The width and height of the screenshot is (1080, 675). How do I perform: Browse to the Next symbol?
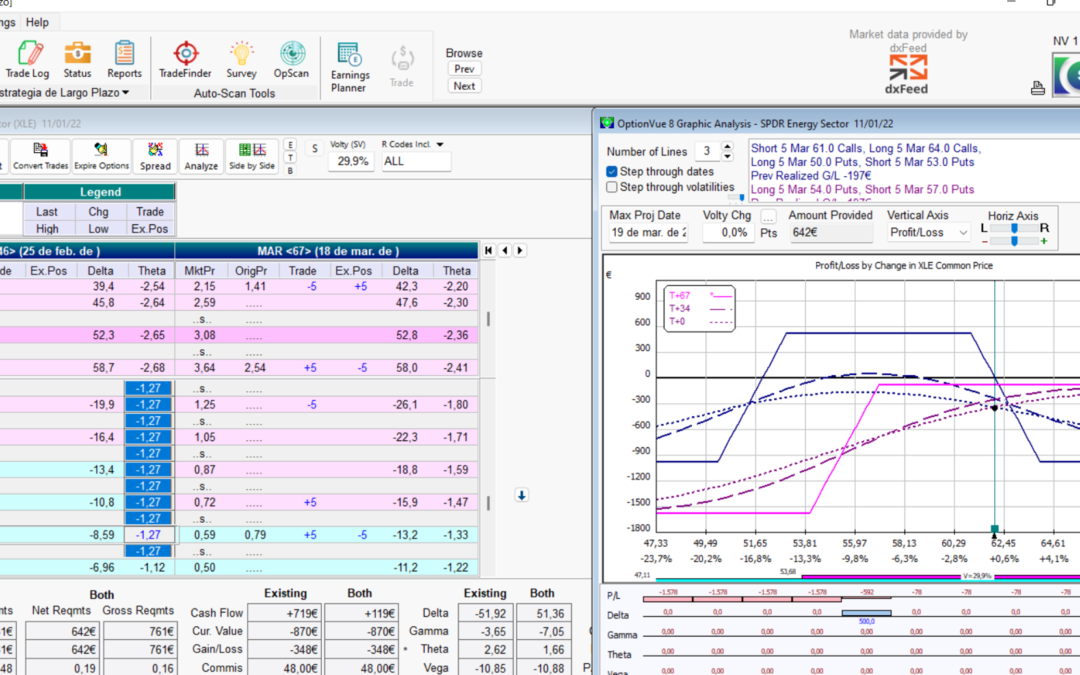pos(464,86)
